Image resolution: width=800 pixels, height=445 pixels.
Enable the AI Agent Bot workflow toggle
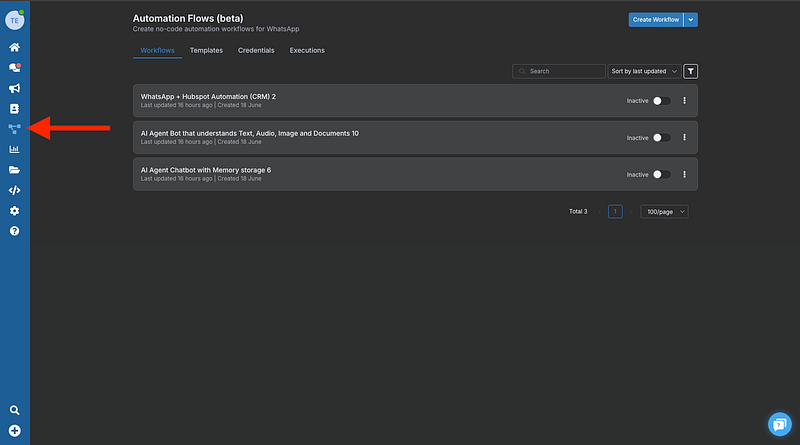coord(661,137)
